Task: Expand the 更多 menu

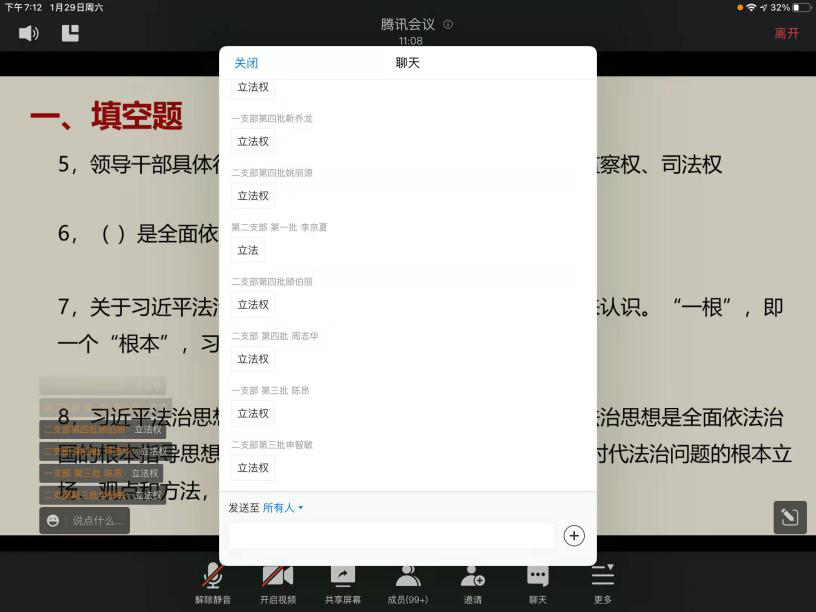Action: (602, 582)
